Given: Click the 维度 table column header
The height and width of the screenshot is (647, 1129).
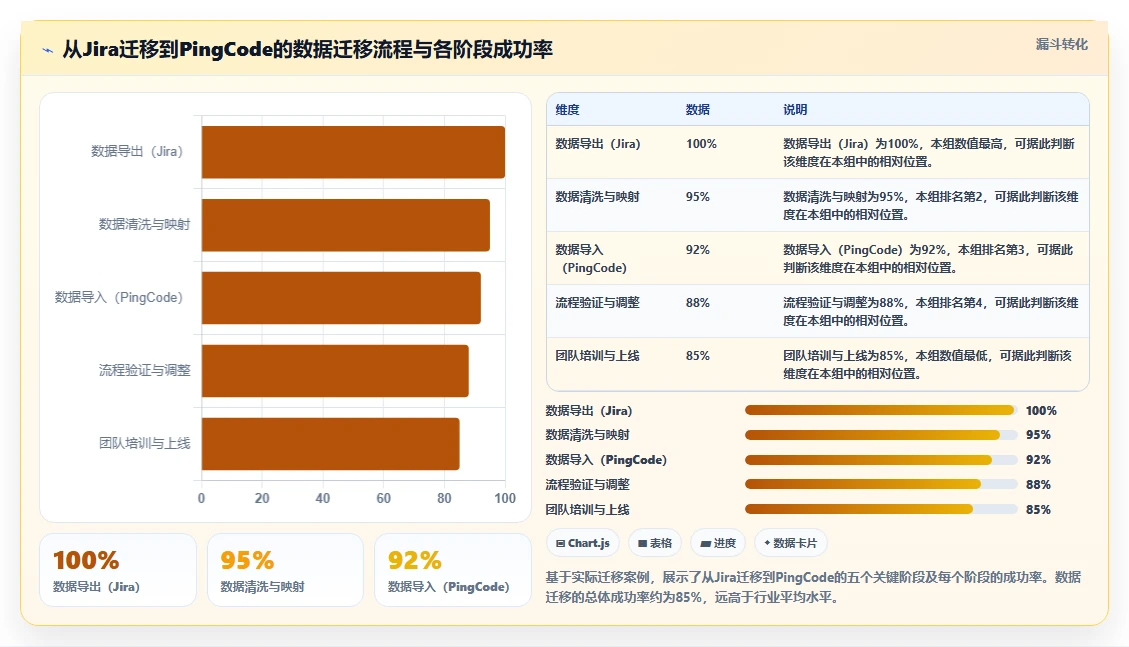Looking at the screenshot, I should tap(567, 109).
